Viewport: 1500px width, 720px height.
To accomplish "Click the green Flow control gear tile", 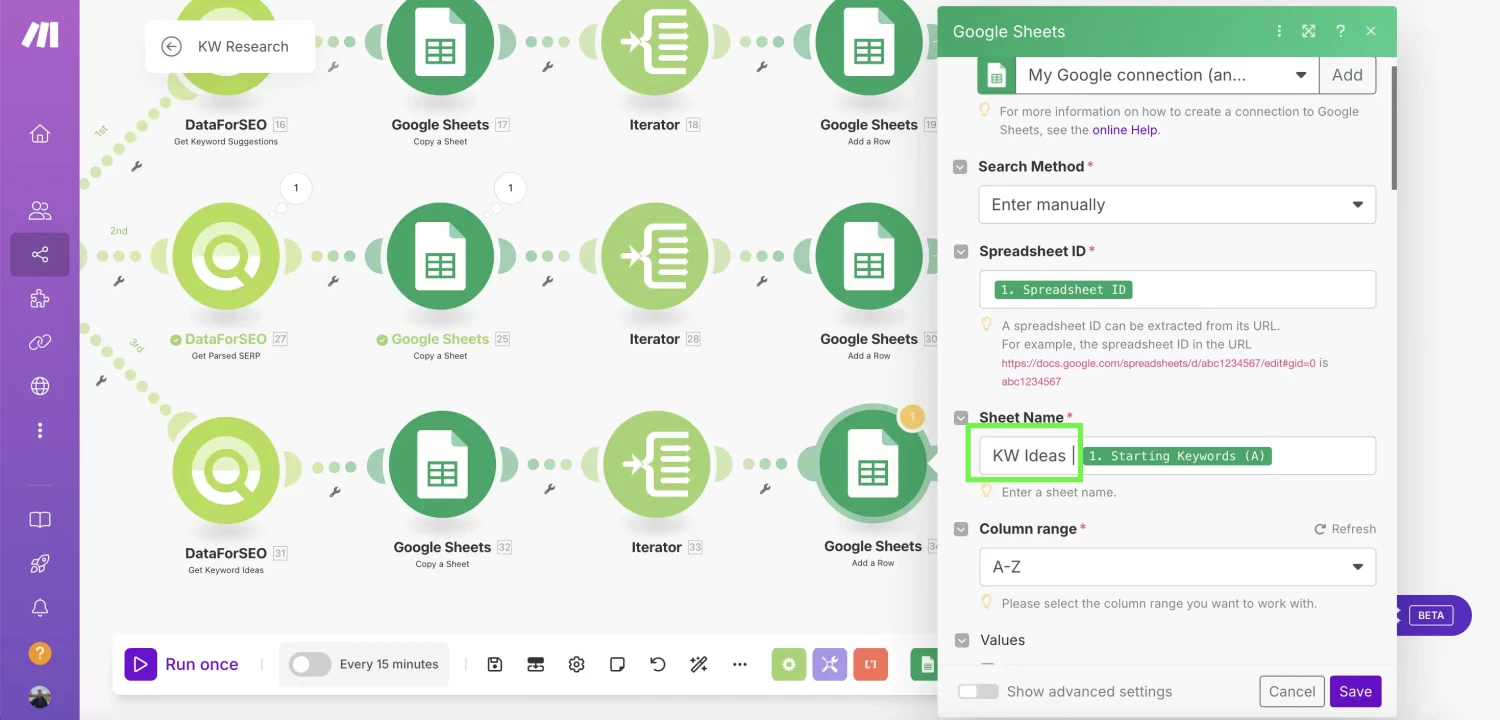I will pyautogui.click(x=789, y=664).
